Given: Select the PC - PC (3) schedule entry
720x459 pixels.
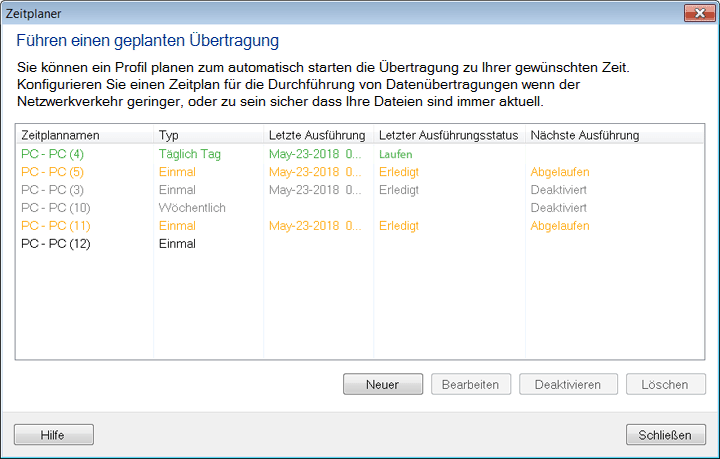Looking at the screenshot, I should click(53, 190).
